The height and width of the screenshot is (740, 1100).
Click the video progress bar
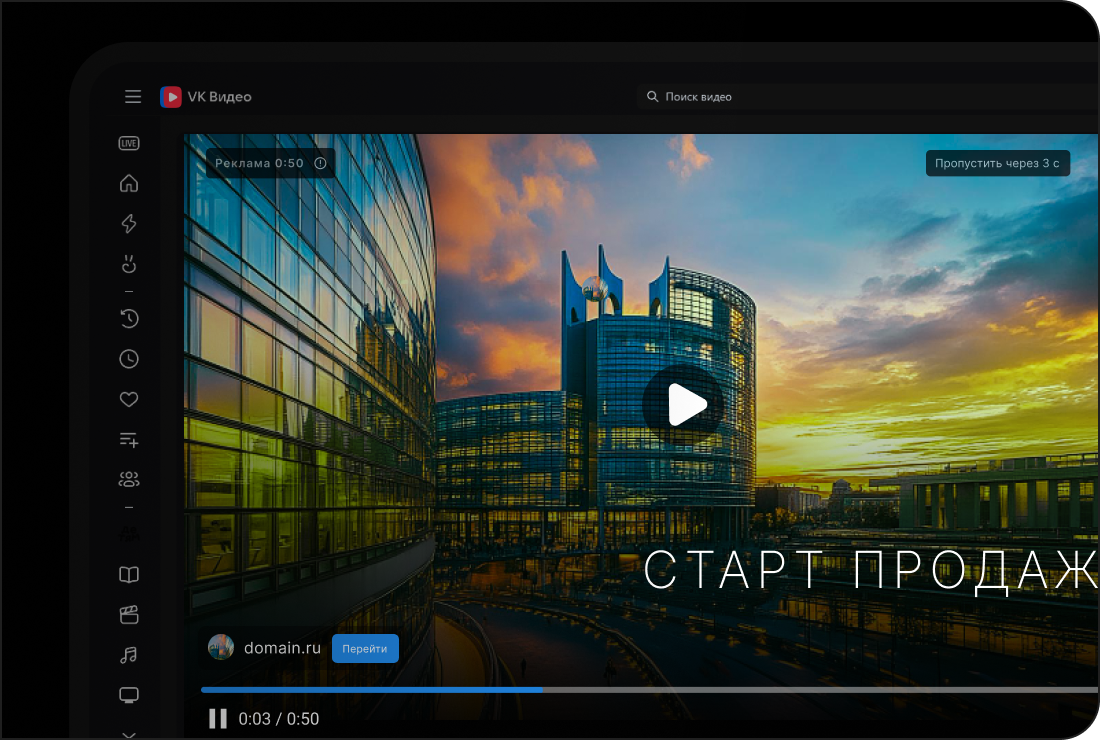tap(650, 690)
